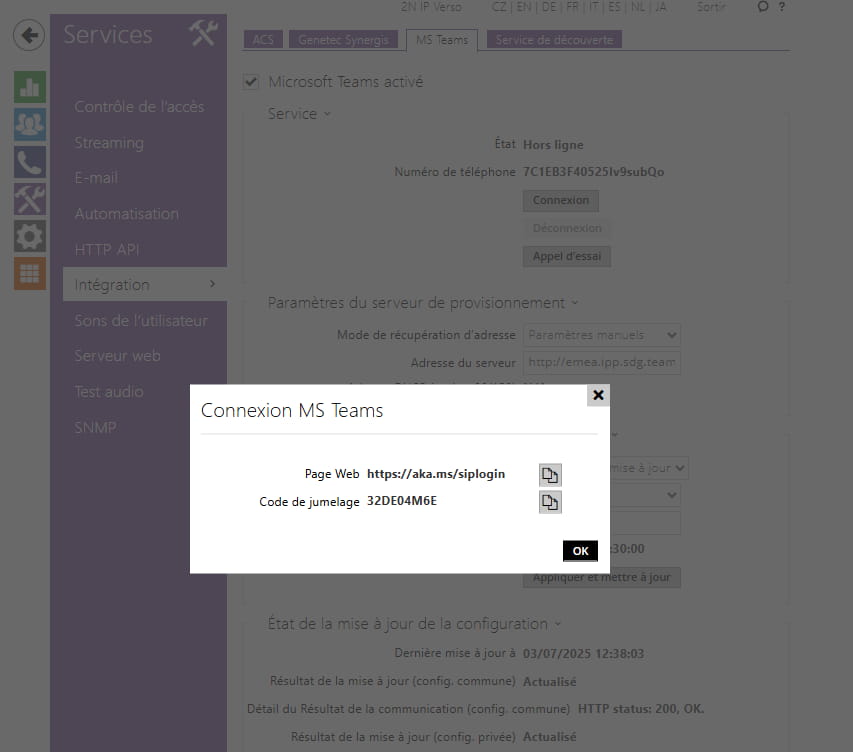Open the Calling phone sidebar icon

point(30,162)
